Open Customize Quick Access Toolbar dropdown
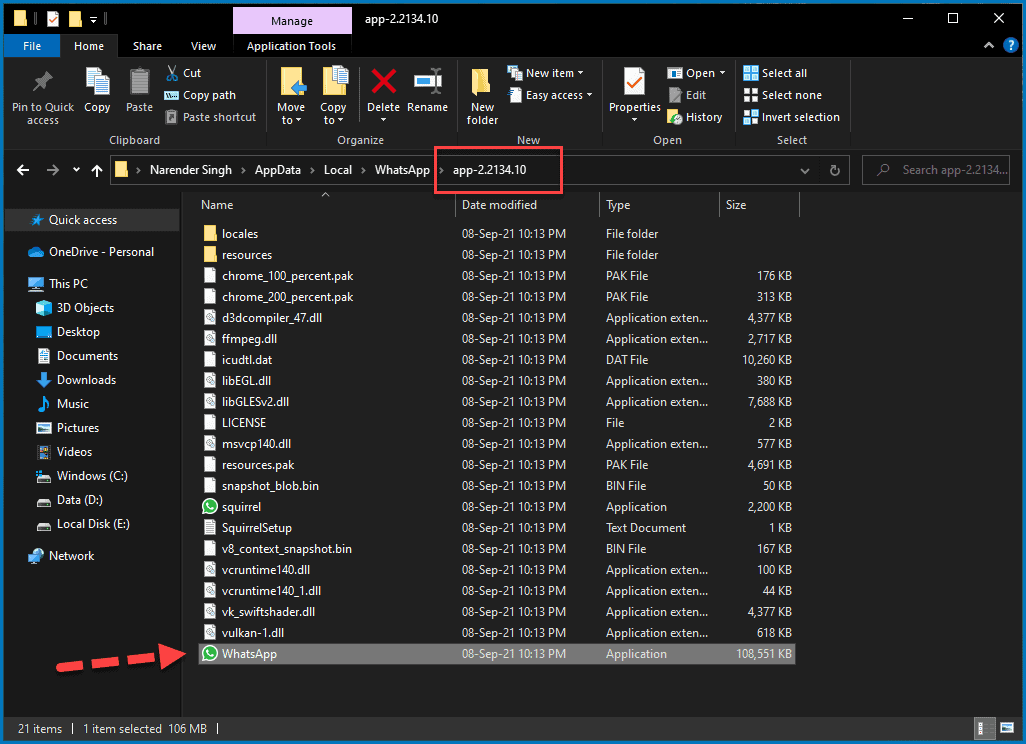This screenshot has width=1026, height=744. [94, 20]
